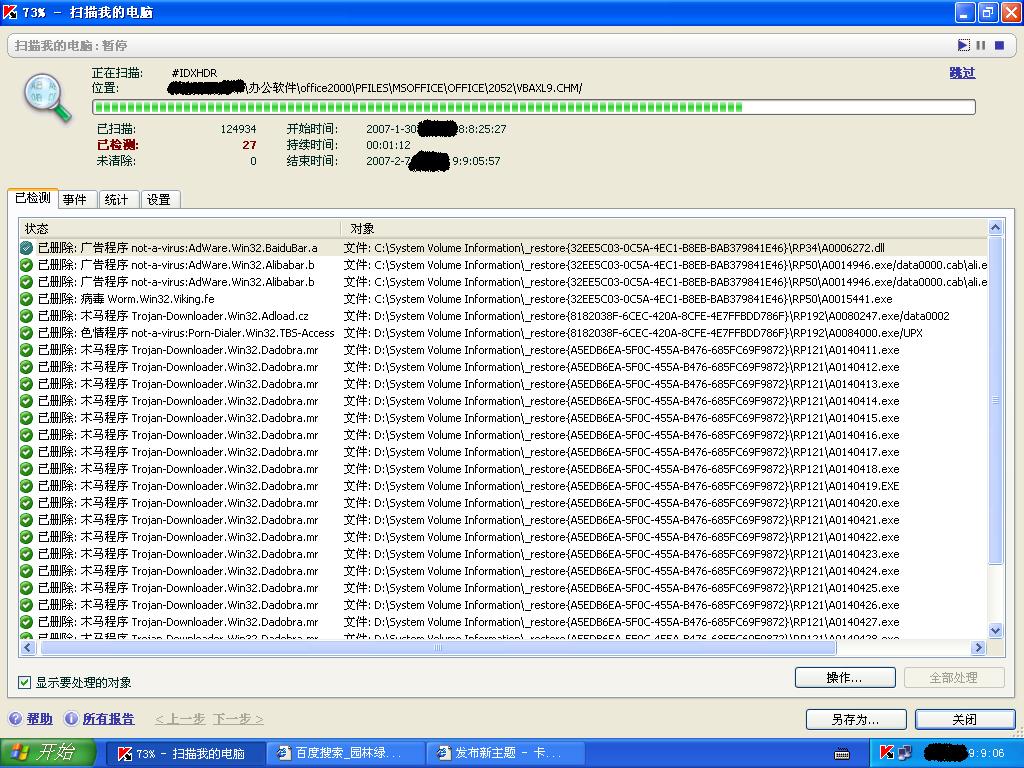This screenshot has height=768, width=1024.
Task: Open the 所有报告 link
Action: click(x=108, y=719)
